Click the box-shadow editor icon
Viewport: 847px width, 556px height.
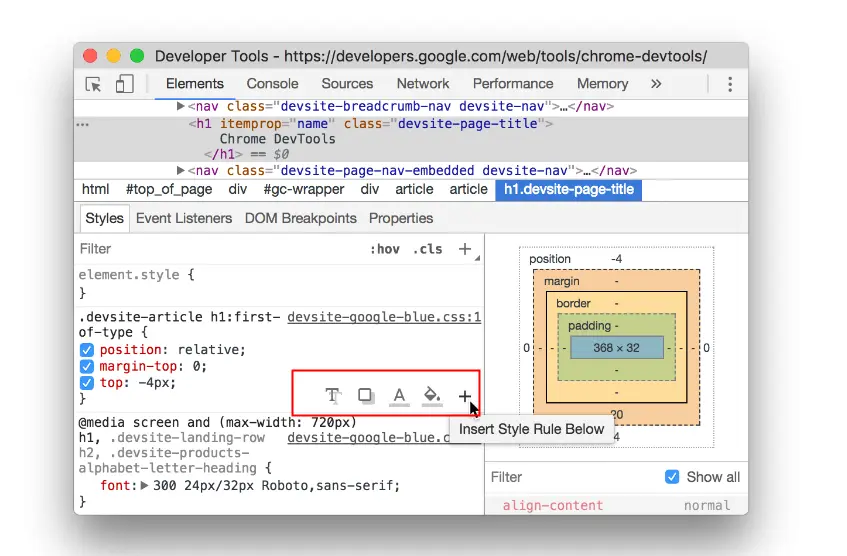[366, 395]
